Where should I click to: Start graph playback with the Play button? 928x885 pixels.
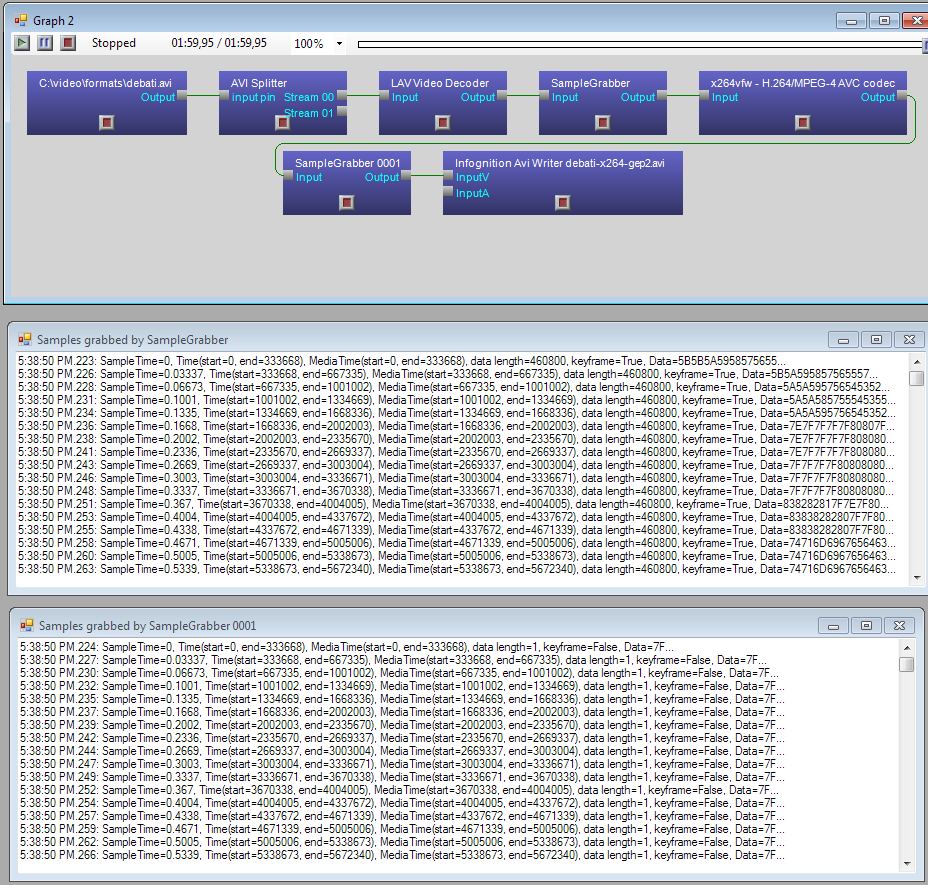tap(22, 43)
